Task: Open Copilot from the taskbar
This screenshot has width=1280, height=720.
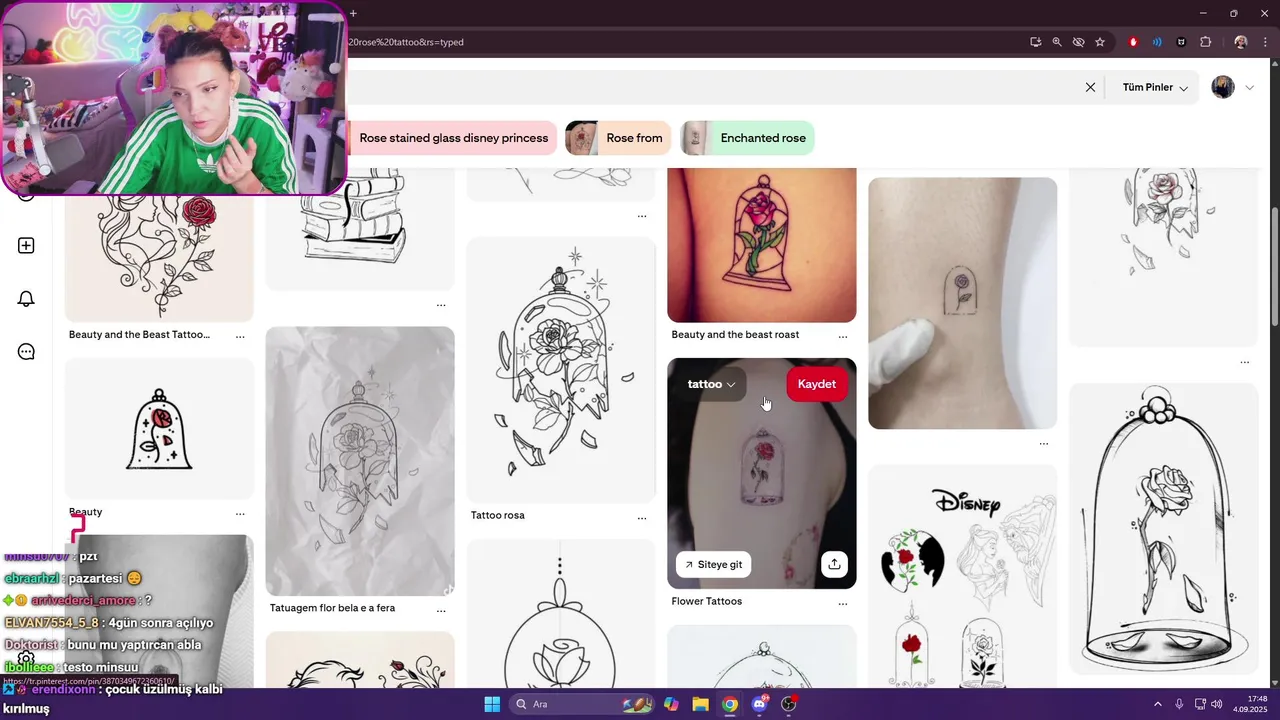Action: (672, 704)
